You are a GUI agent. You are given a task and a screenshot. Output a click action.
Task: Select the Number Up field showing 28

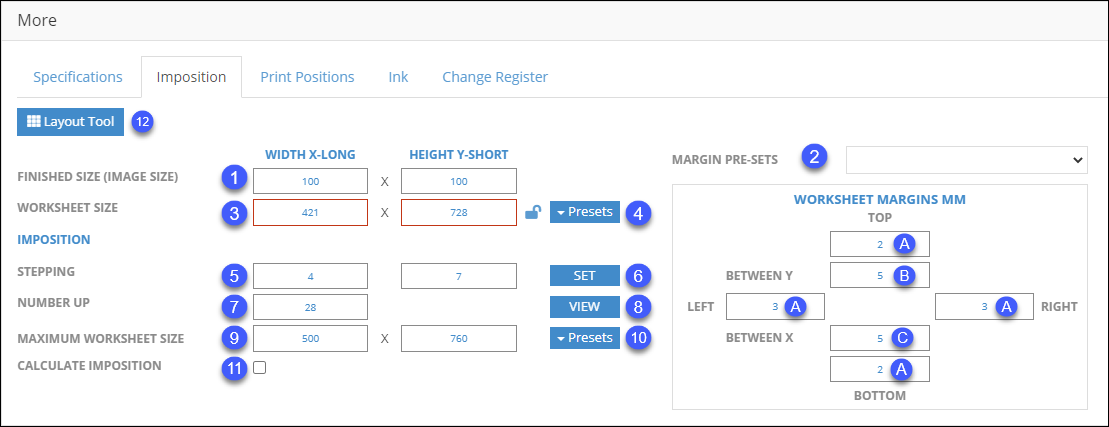point(310,307)
